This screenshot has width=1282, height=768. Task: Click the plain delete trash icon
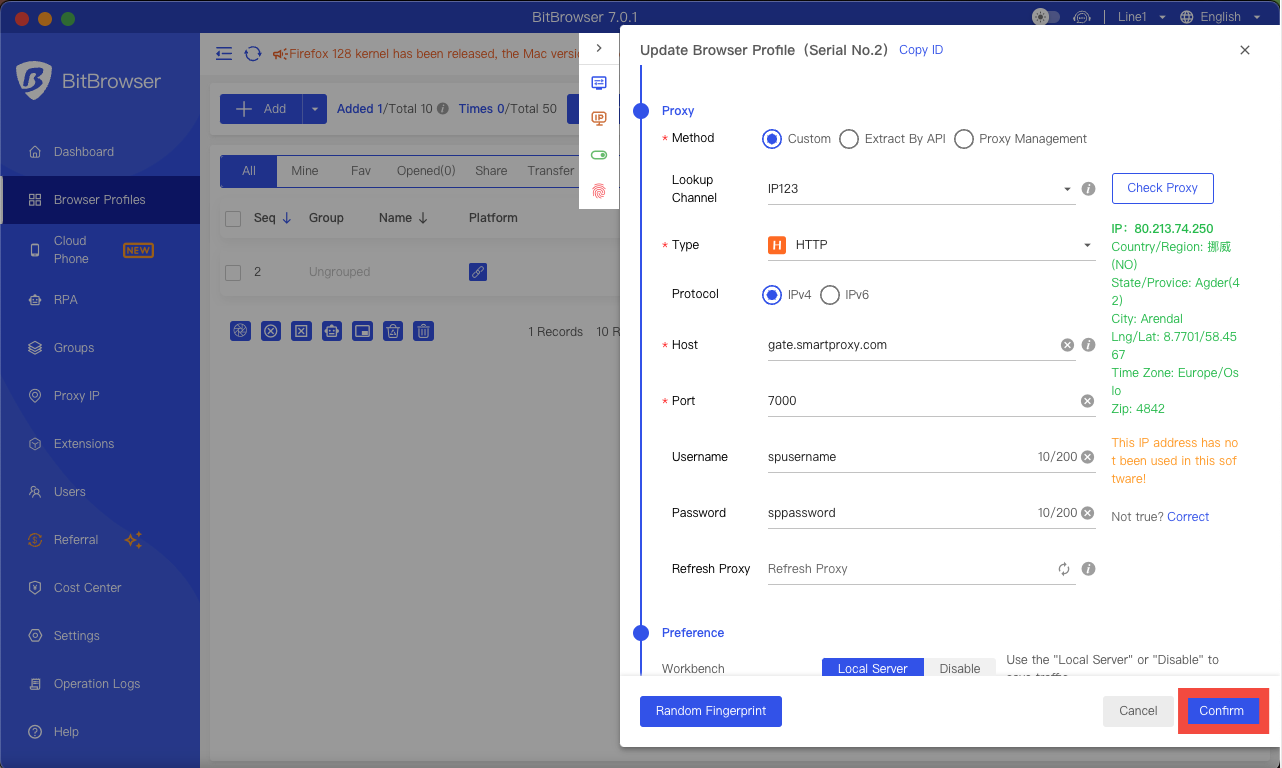click(x=424, y=331)
